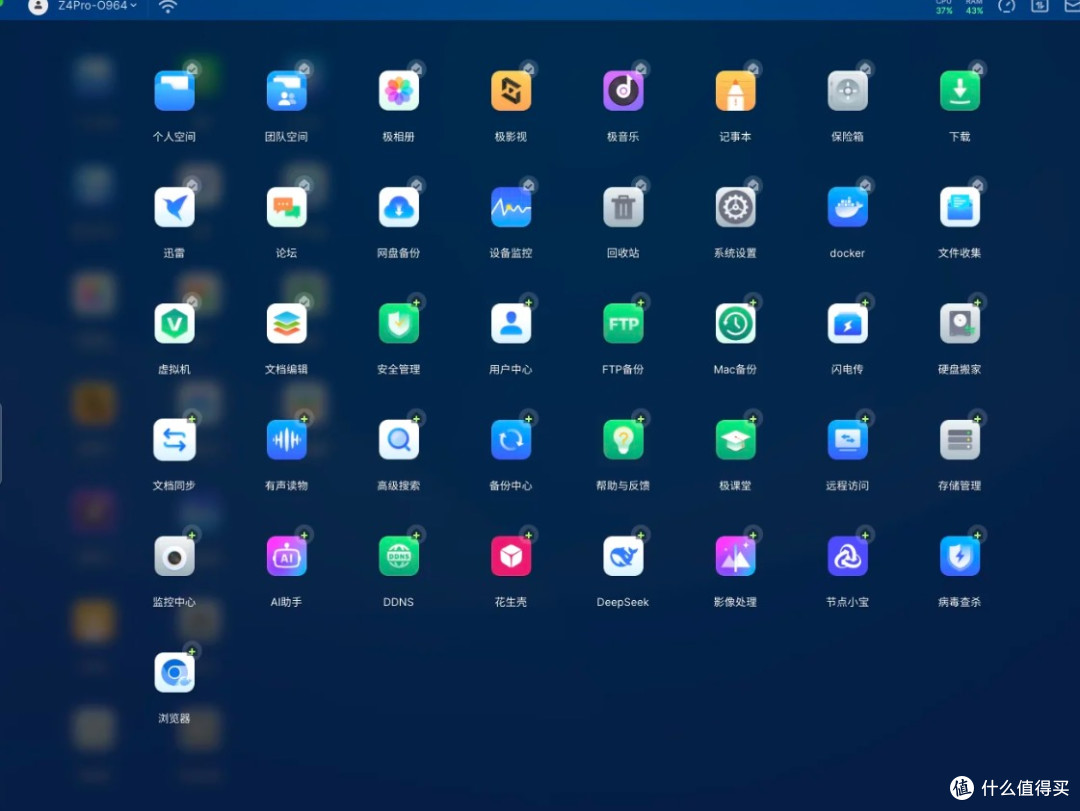The image size is (1080, 811).
Task: Launch the 极影视 app
Action: point(511,91)
